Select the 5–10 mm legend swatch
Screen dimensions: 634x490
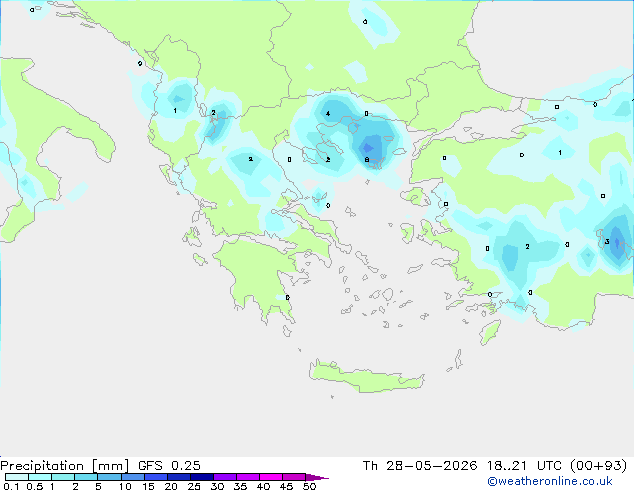pos(109,477)
